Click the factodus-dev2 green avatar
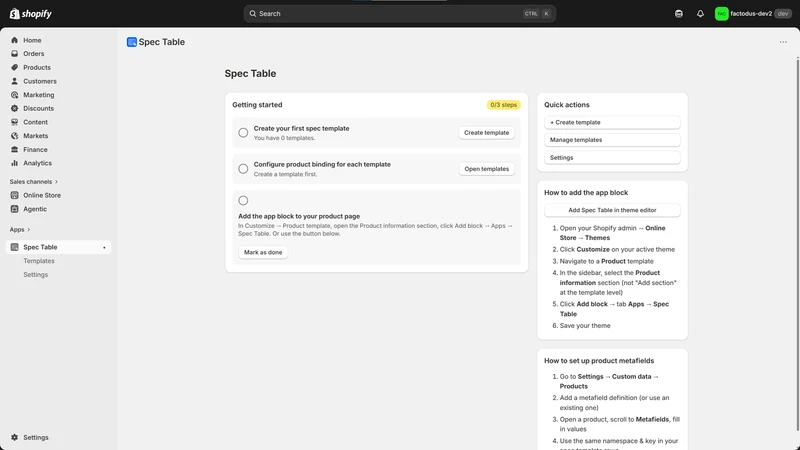Screen dimensions: 800x450 click(721, 14)
